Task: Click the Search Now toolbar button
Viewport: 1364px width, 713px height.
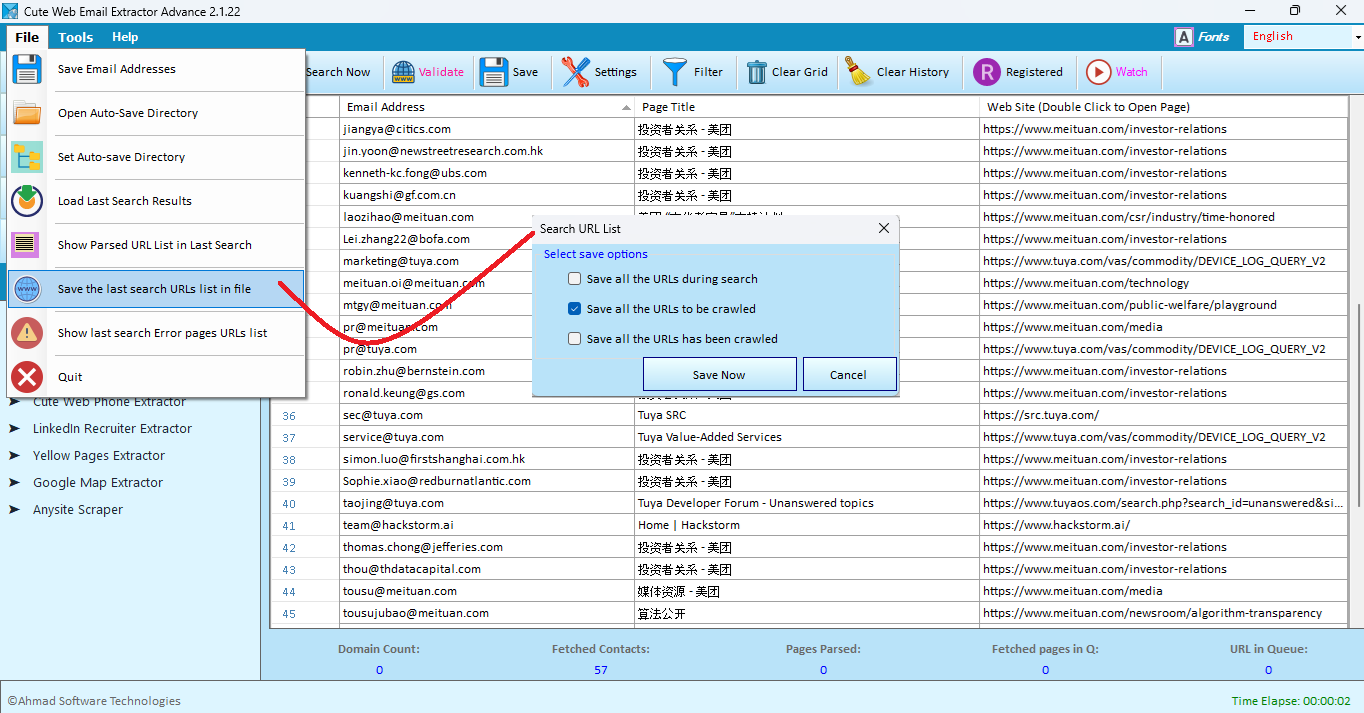Action: tap(338, 72)
